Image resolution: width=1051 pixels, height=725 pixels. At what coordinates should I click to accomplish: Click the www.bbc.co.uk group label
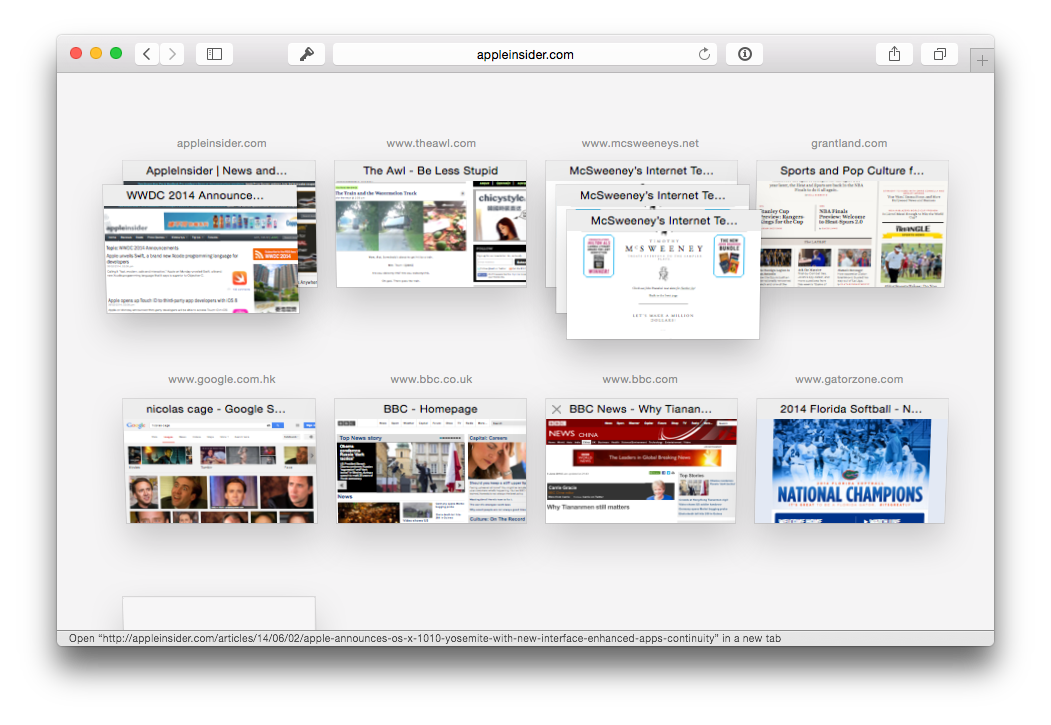(x=431, y=379)
